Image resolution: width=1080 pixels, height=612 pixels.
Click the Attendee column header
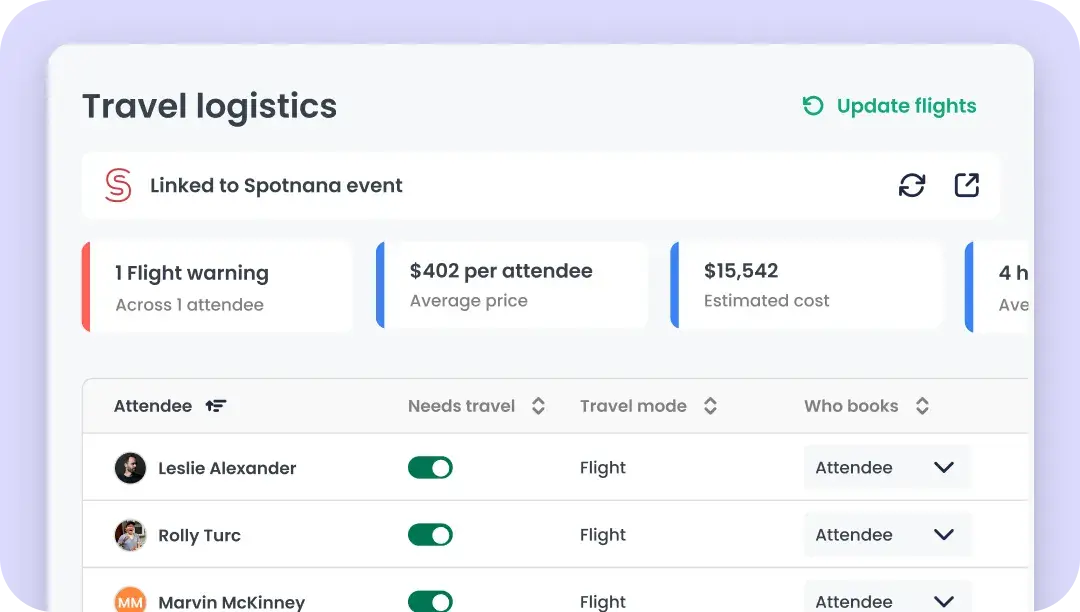tap(153, 406)
